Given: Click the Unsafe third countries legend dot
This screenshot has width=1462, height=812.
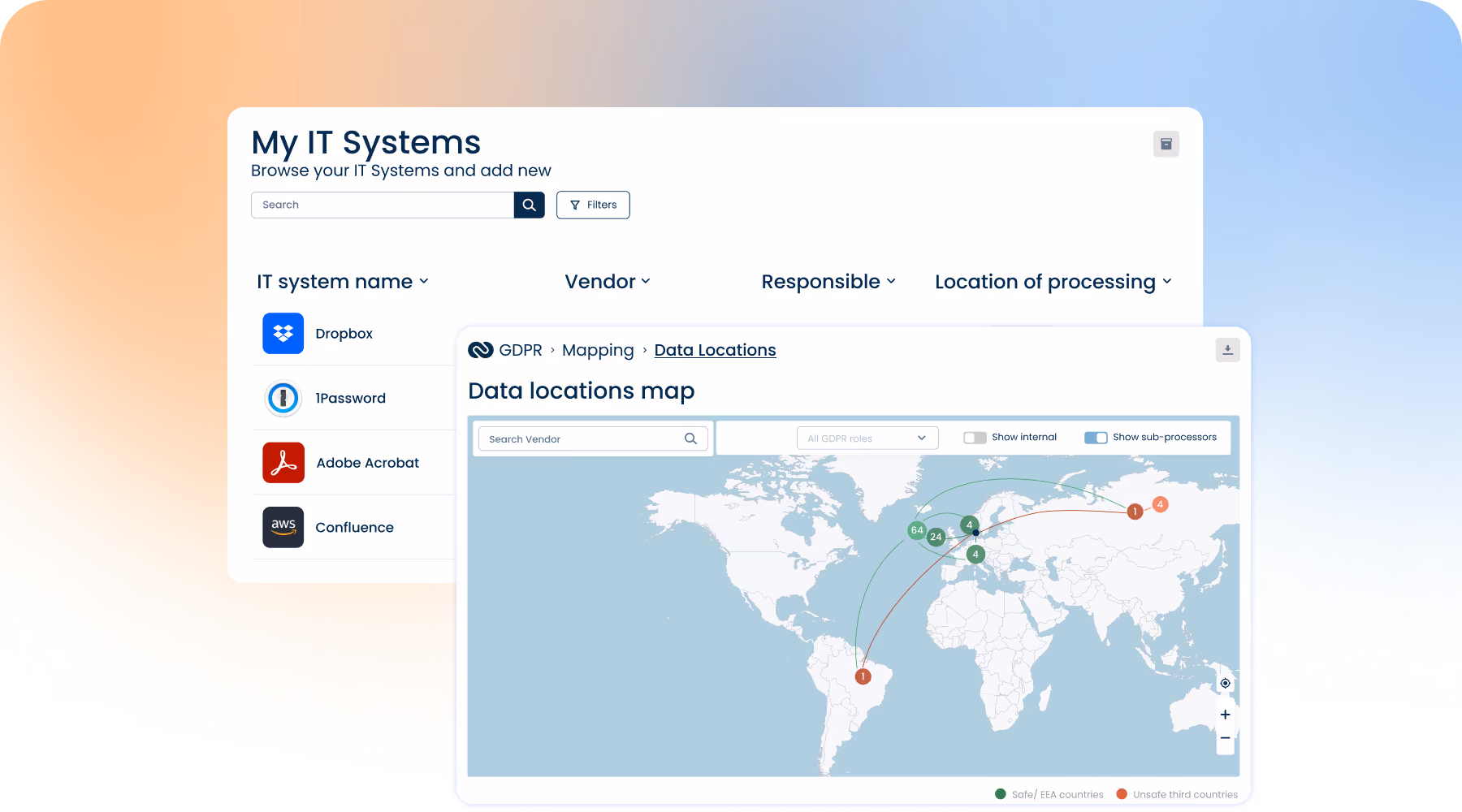Looking at the screenshot, I should tap(1122, 794).
